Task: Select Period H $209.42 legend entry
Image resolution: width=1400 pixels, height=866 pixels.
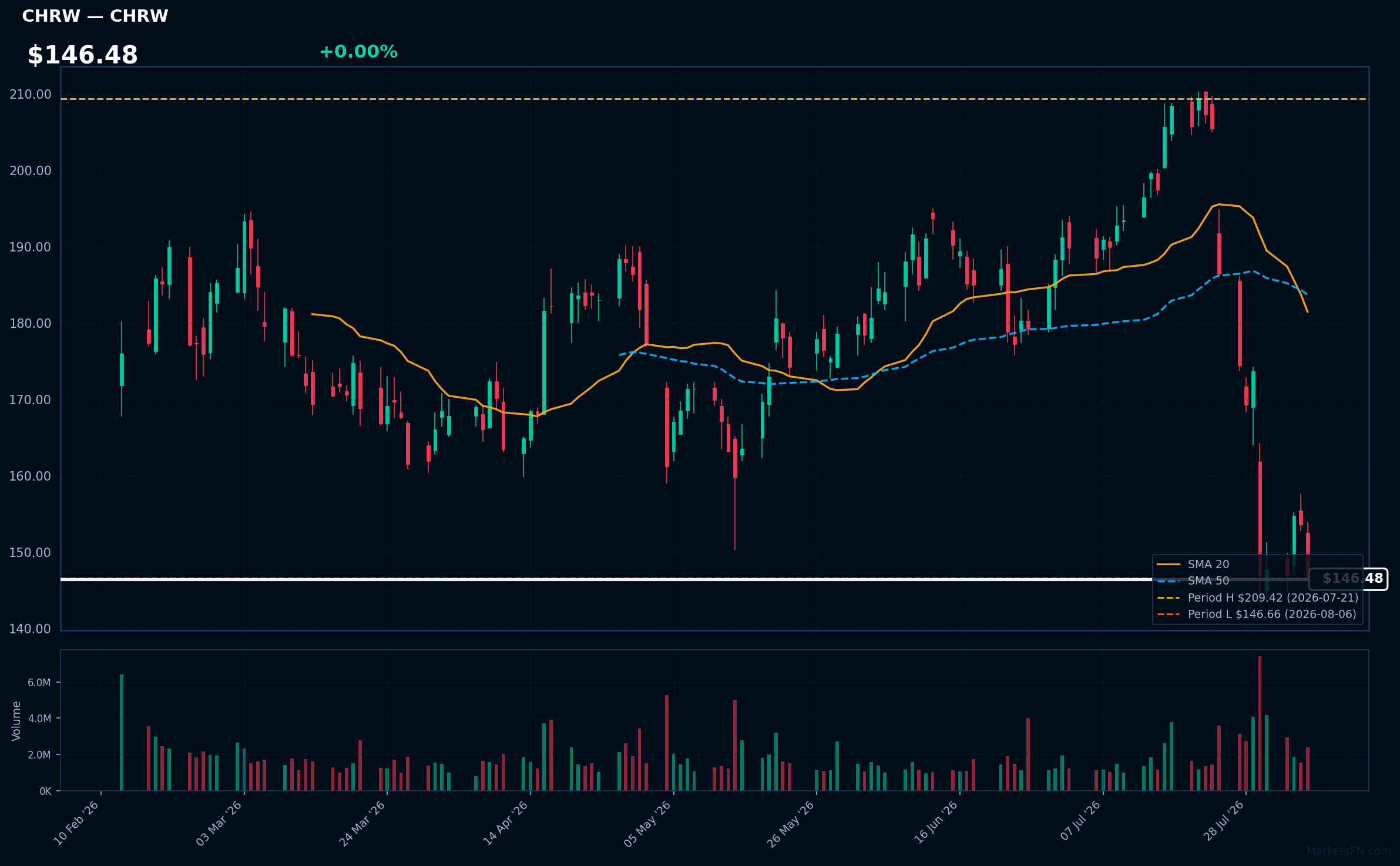Action: [1257, 598]
